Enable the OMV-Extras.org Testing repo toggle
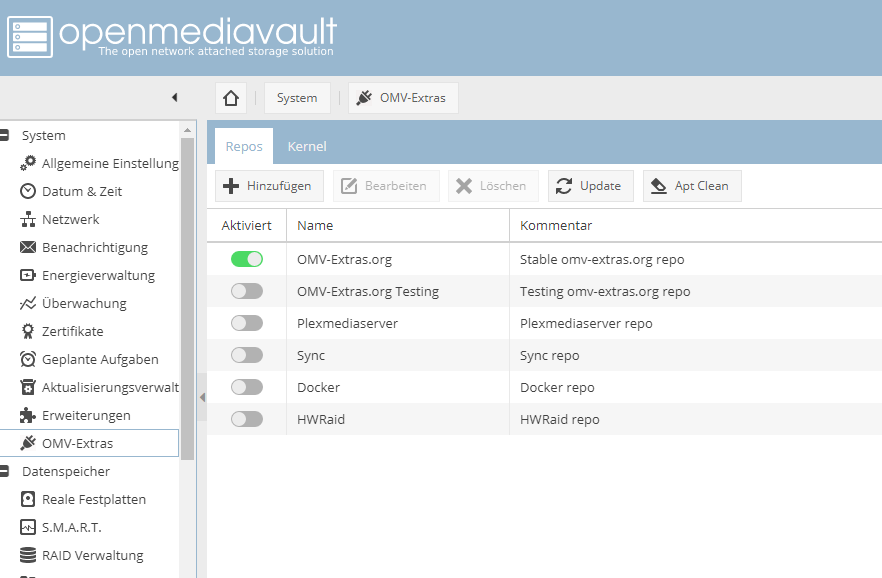Viewport: 882px width, 578px height. [x=247, y=291]
